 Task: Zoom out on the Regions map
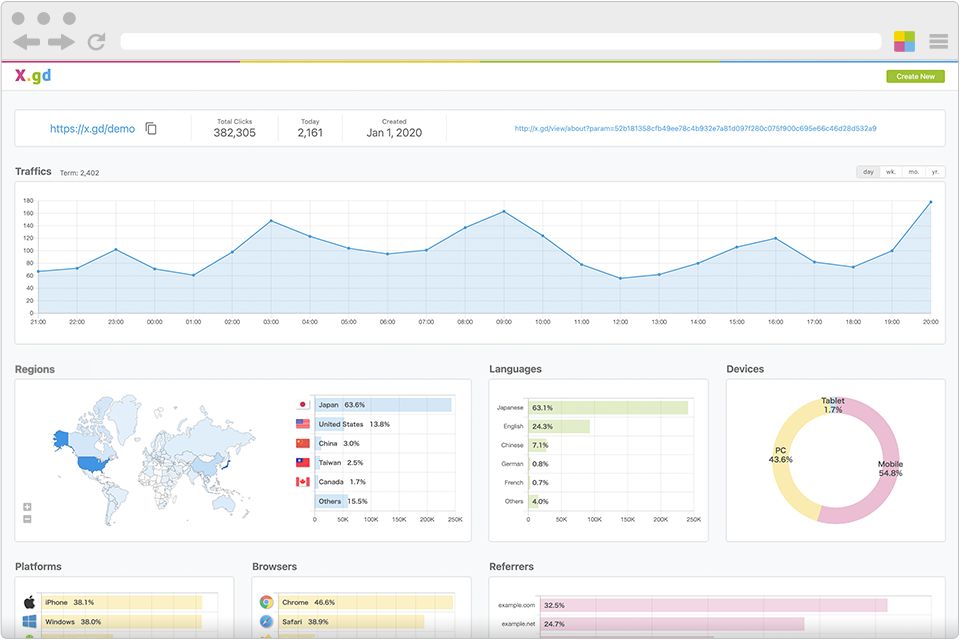[x=27, y=519]
